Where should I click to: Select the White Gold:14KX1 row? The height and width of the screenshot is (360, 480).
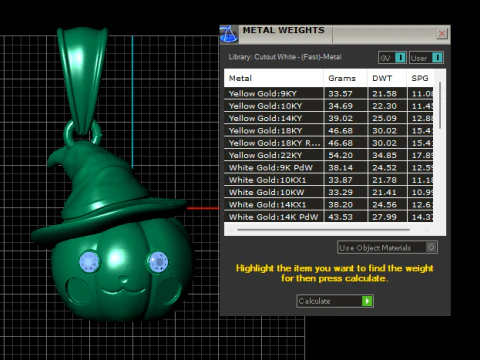point(329,204)
